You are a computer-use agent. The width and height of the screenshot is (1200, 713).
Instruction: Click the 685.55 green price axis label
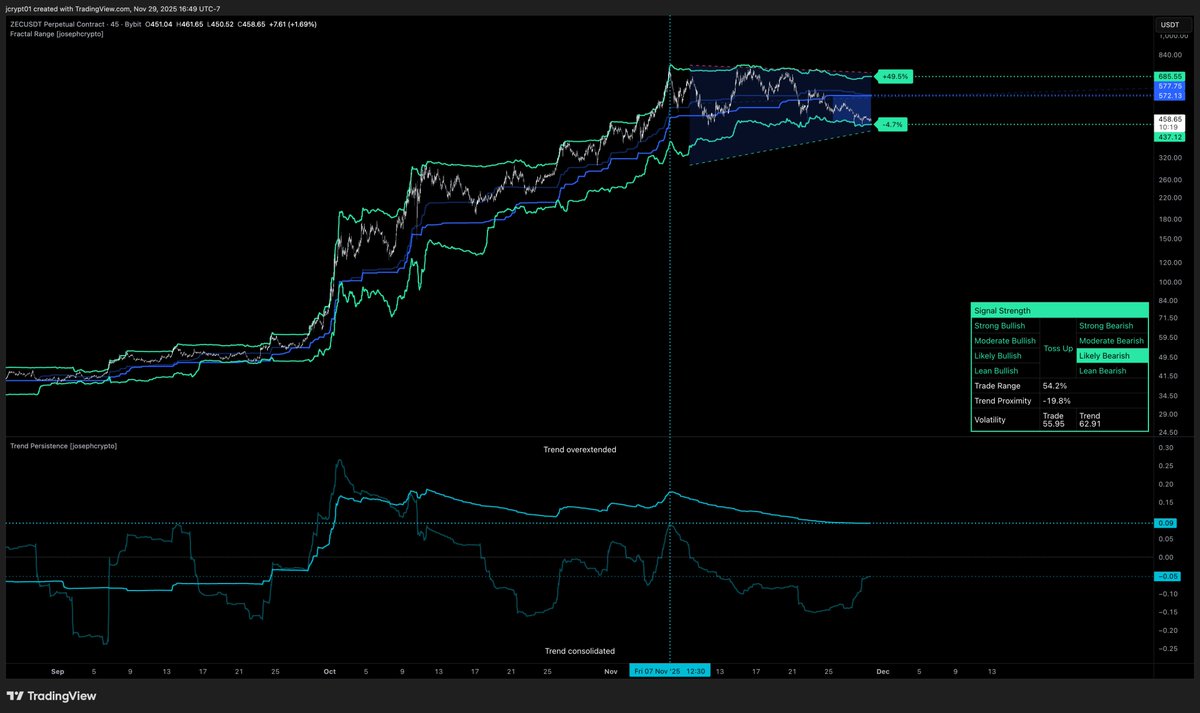1170,77
